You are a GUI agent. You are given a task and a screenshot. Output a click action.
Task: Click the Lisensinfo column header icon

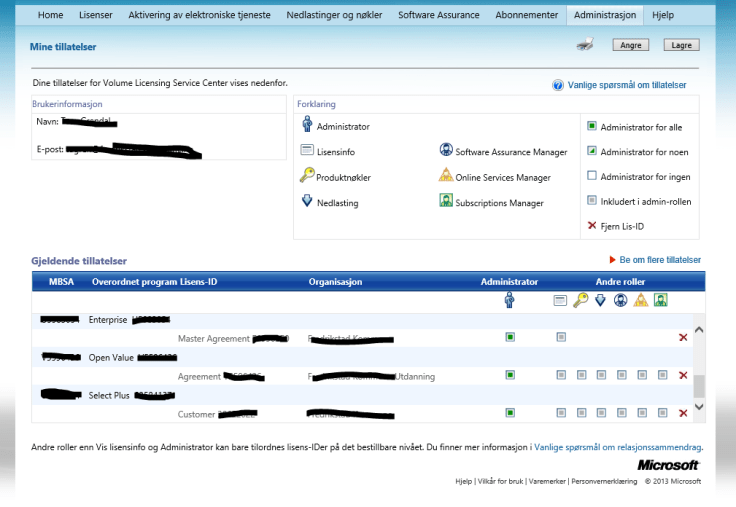[x=560, y=300]
